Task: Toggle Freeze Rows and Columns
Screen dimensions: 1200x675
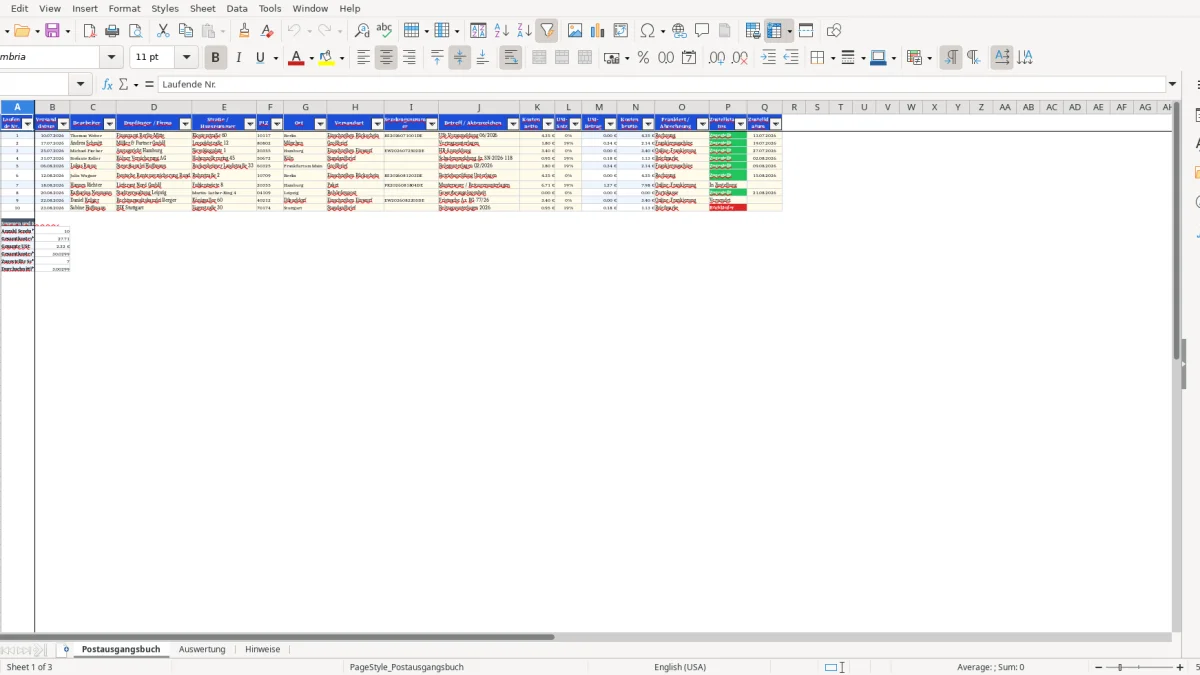Action: click(774, 31)
